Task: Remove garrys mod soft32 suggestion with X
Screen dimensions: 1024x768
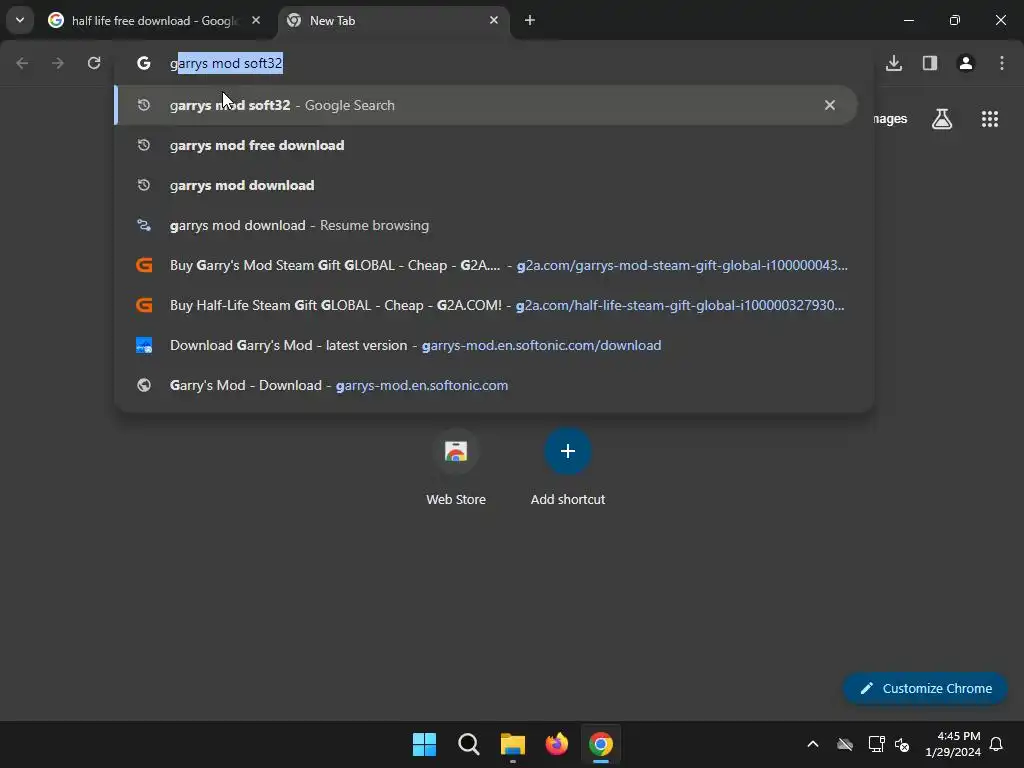Action: pos(830,105)
